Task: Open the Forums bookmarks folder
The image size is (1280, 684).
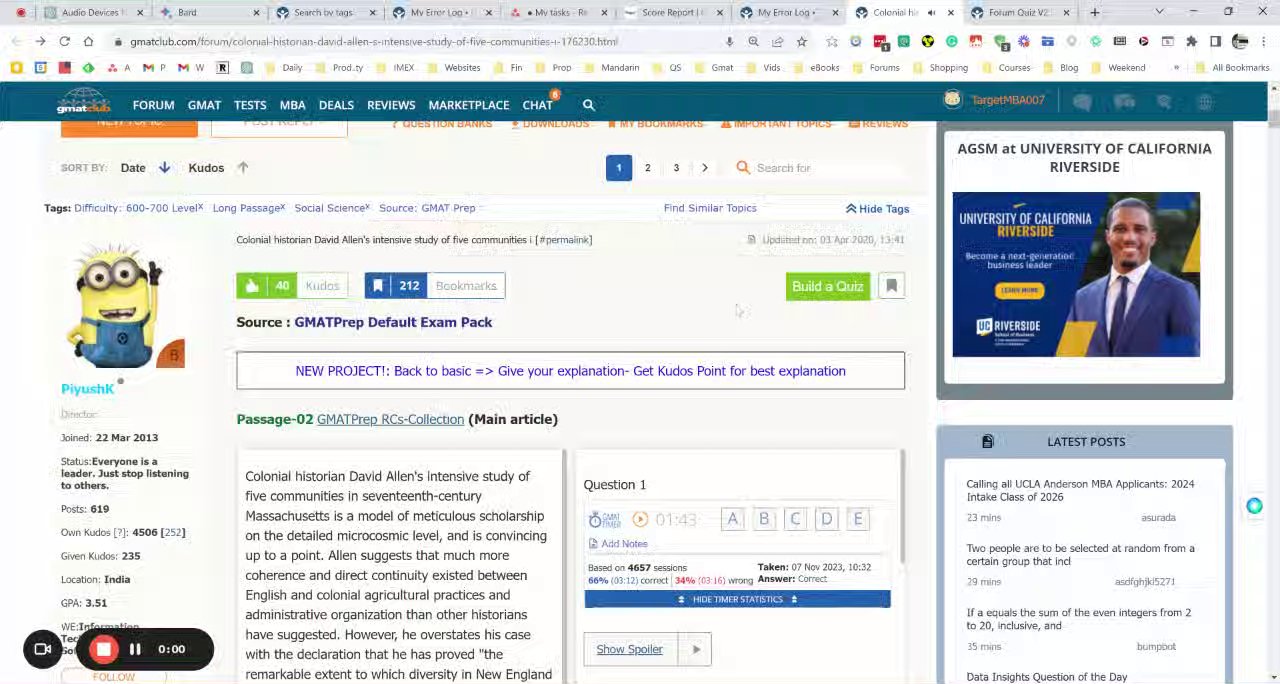Action: [875, 68]
